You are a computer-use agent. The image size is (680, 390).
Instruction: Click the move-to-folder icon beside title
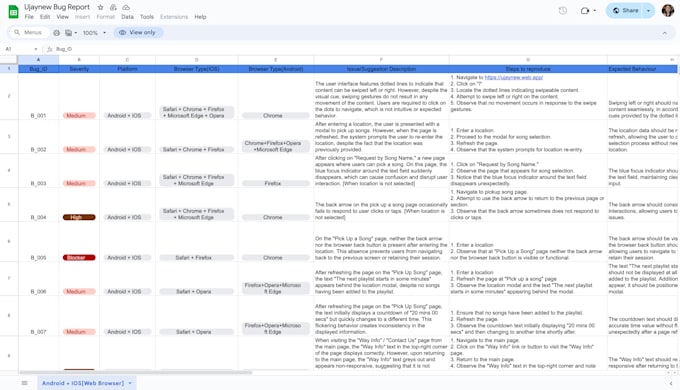click(113, 7)
